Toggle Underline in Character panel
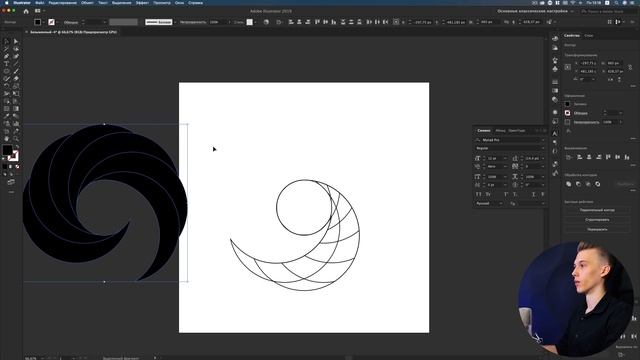The width and height of the screenshot is (640, 360). tap(533, 194)
